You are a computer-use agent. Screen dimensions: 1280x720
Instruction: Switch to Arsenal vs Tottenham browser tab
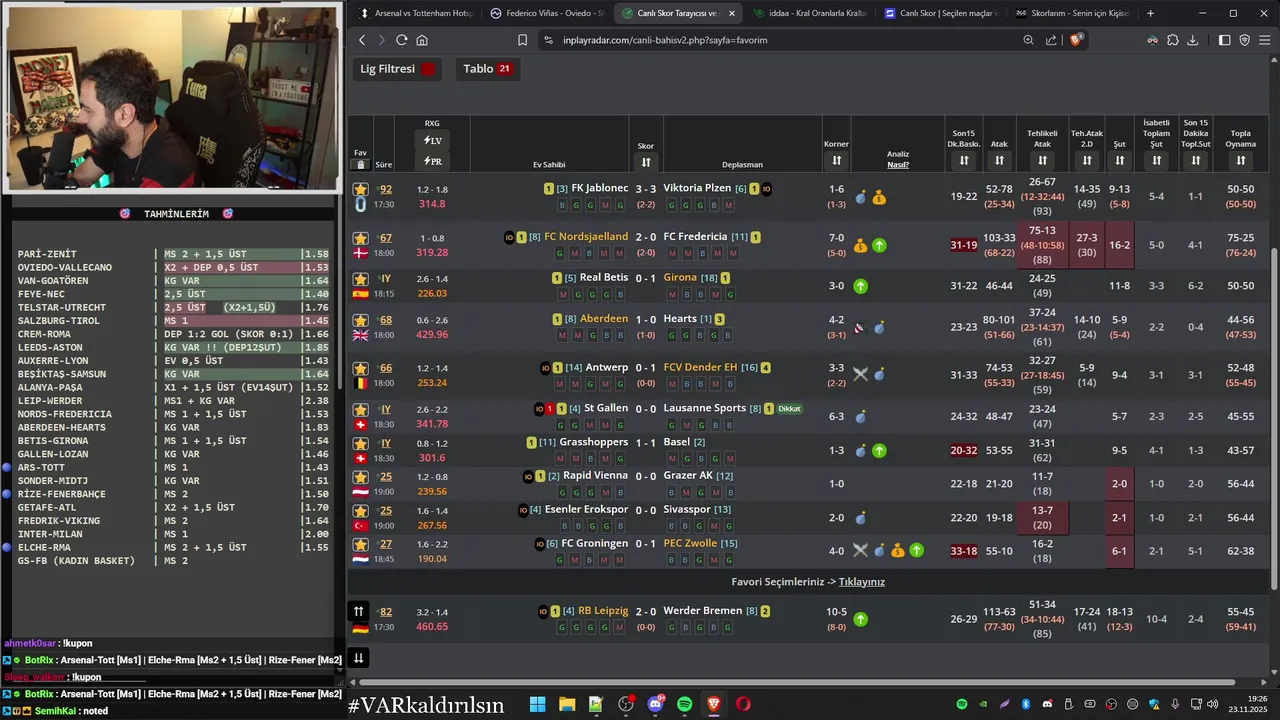coord(415,13)
